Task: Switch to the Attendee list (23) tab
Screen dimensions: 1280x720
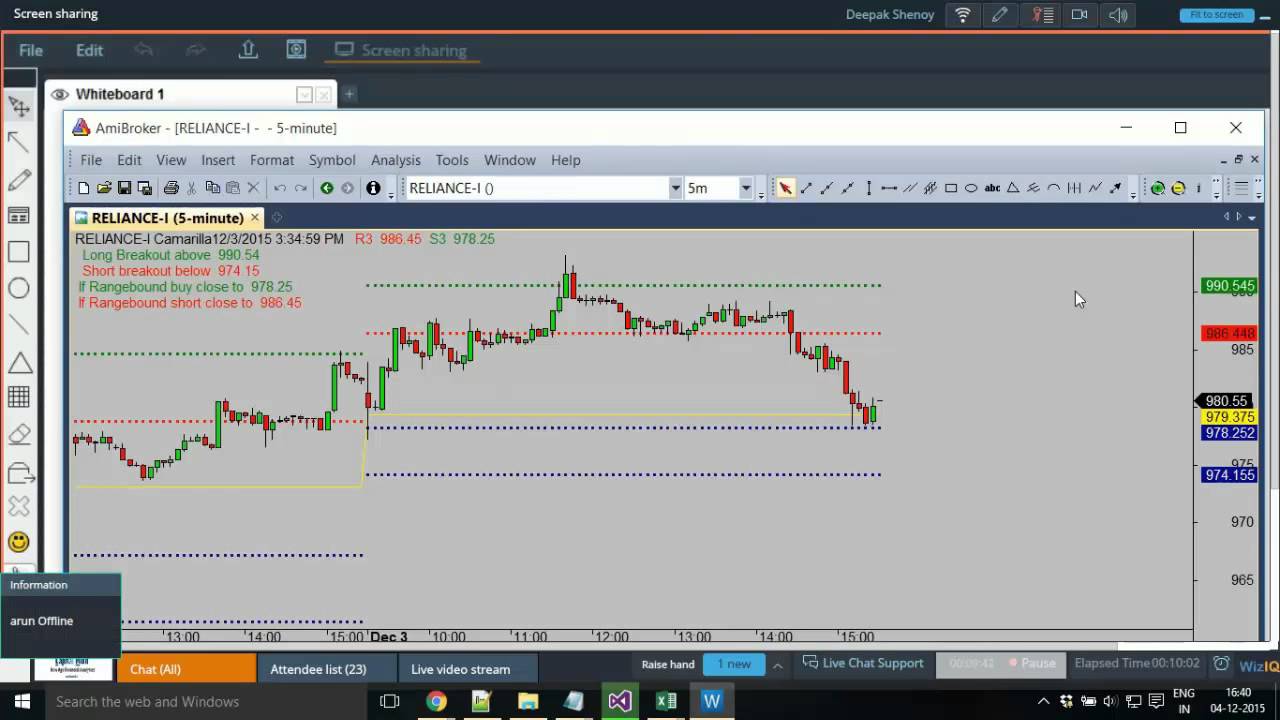Action: point(327,669)
